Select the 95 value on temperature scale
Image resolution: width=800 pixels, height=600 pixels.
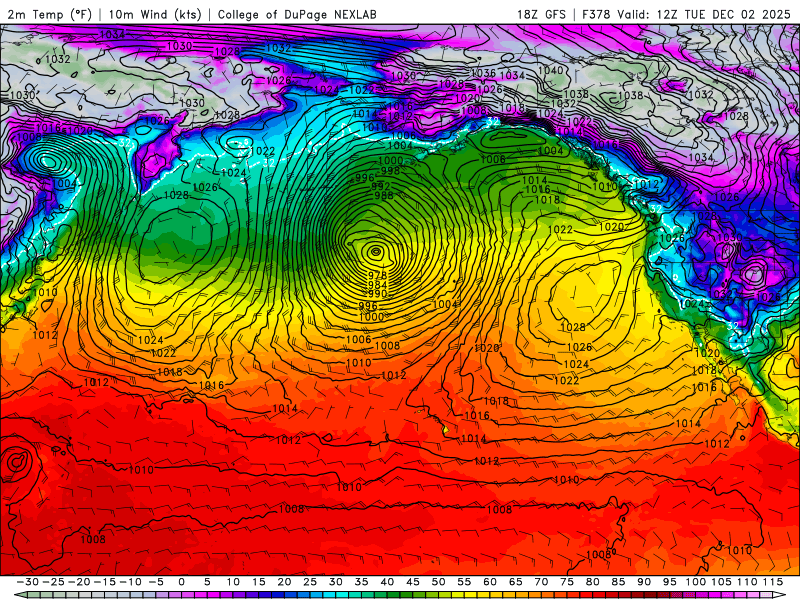click(x=670, y=582)
